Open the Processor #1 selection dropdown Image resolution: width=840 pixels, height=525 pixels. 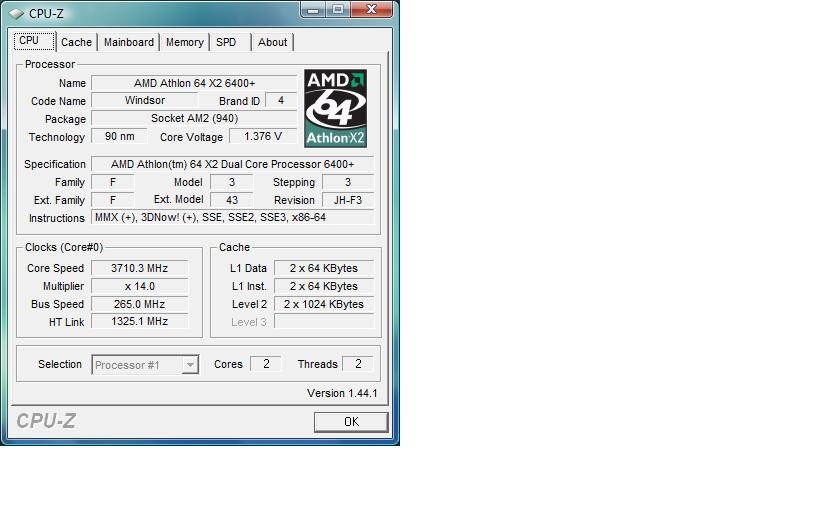pyautogui.click(x=145, y=365)
